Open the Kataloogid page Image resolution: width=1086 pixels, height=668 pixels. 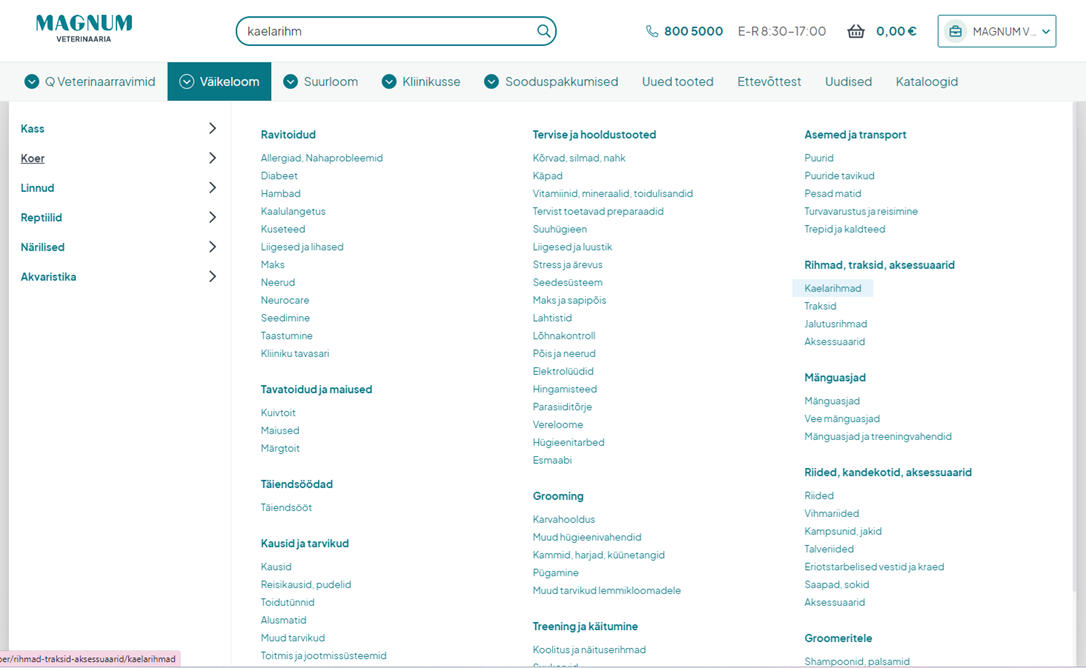(927, 81)
